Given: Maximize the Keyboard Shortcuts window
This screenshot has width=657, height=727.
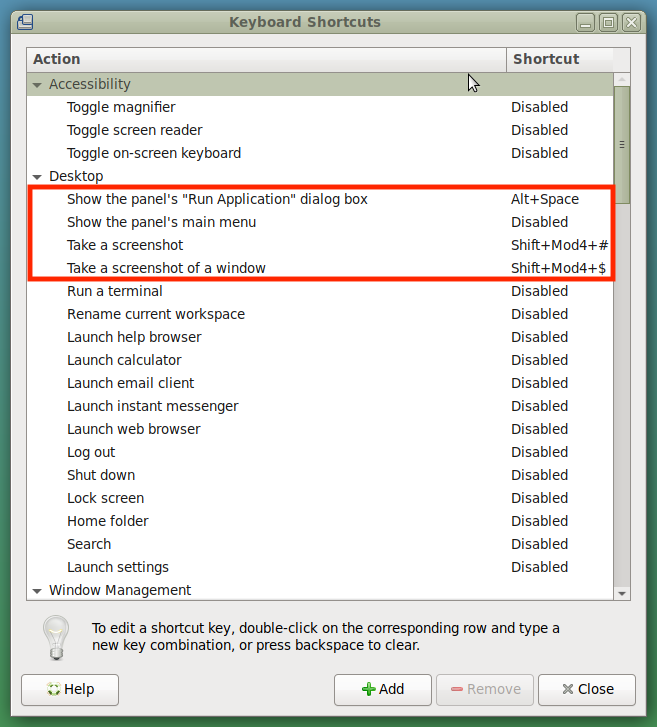Looking at the screenshot, I should pos(608,21).
